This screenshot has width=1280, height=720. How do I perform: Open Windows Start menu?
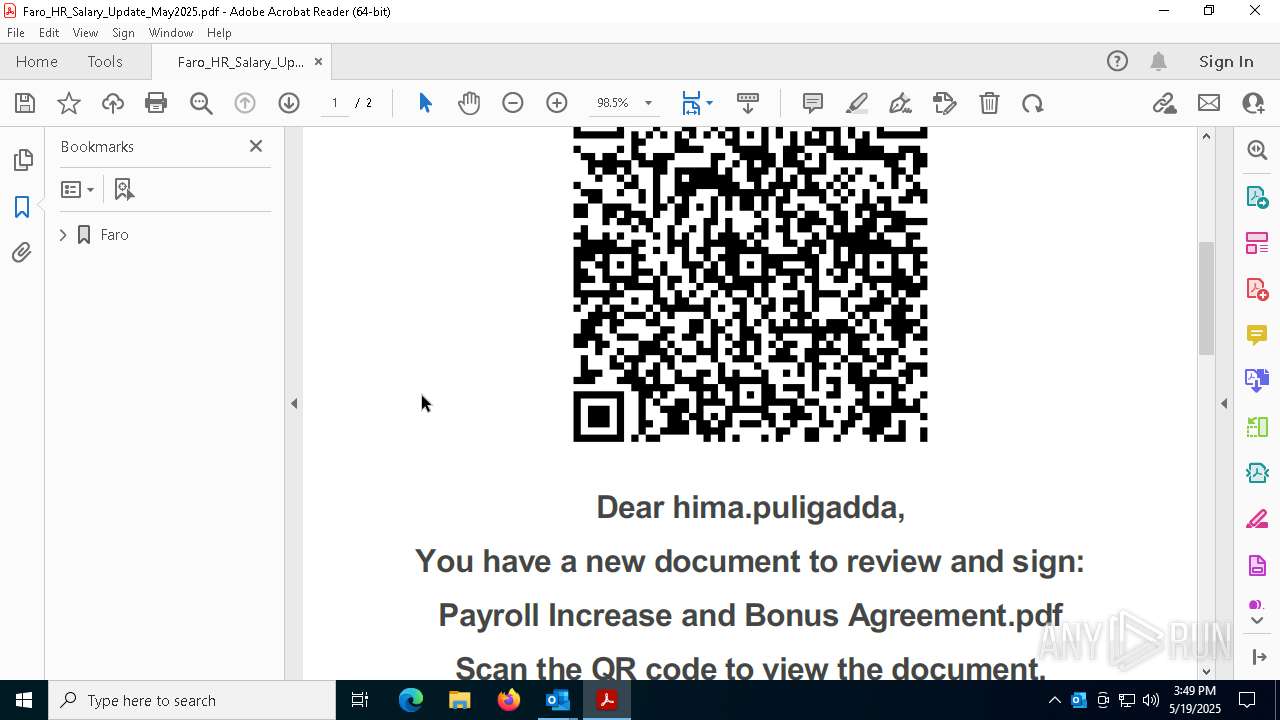point(24,700)
